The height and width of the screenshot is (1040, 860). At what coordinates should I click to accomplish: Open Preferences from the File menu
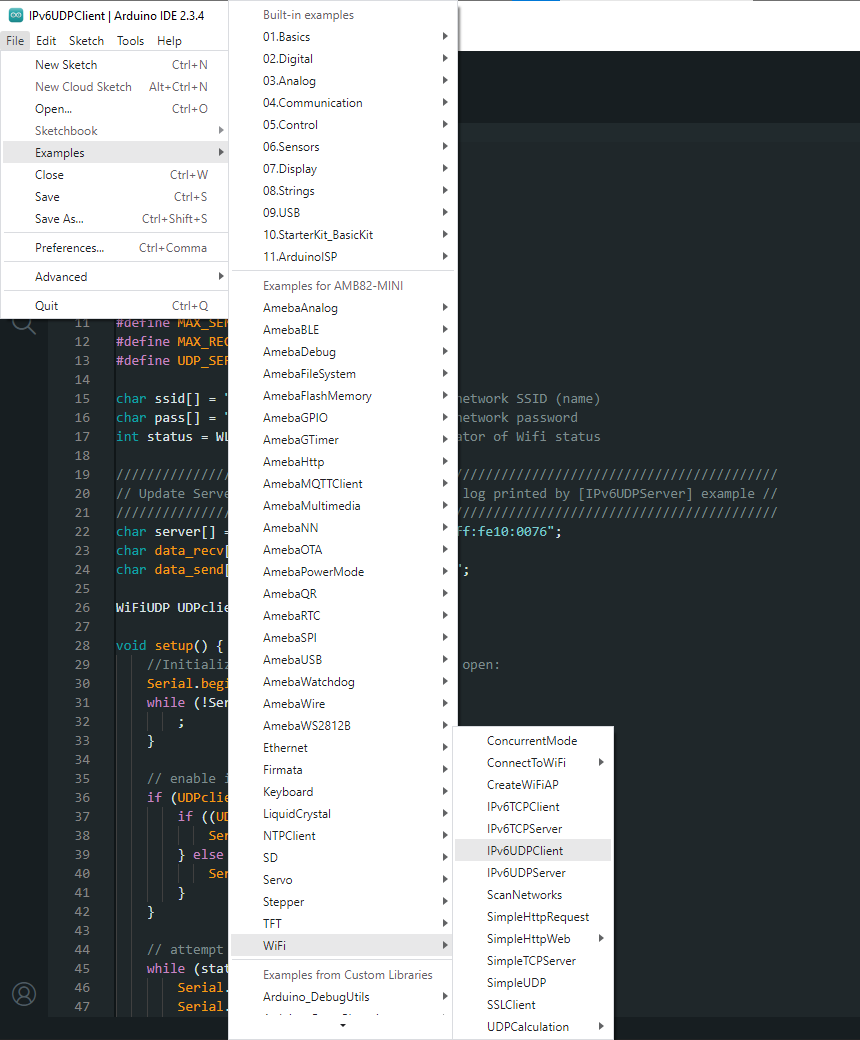pyautogui.click(x=70, y=248)
